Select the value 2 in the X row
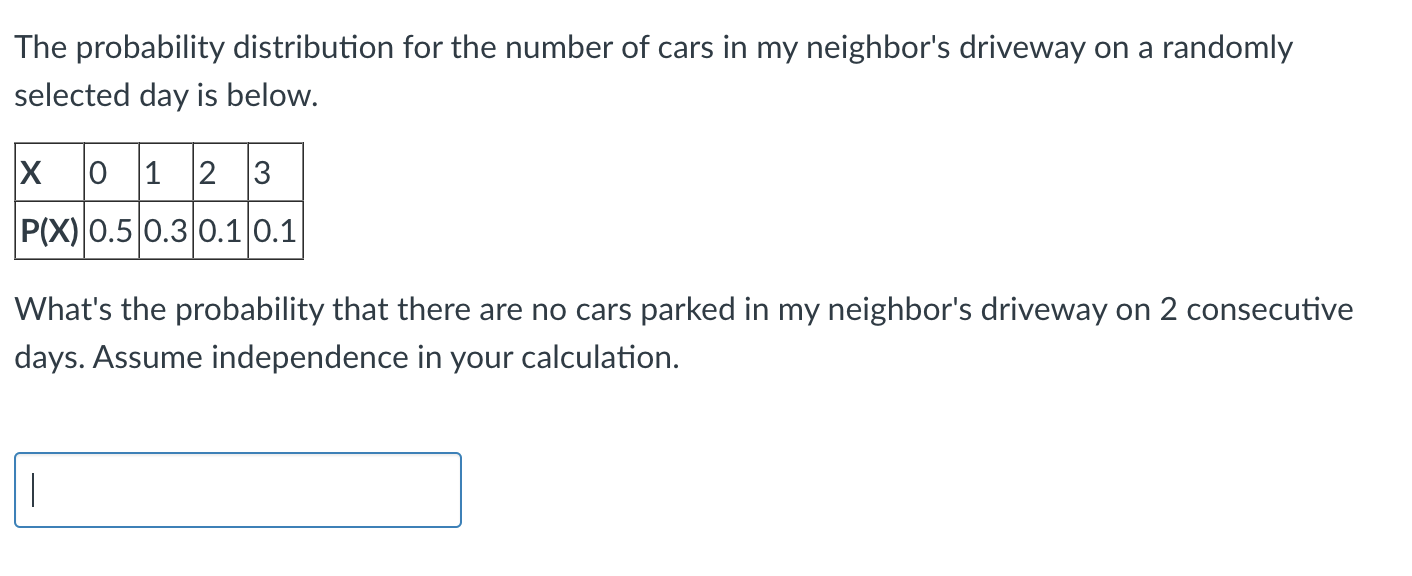 click(220, 172)
